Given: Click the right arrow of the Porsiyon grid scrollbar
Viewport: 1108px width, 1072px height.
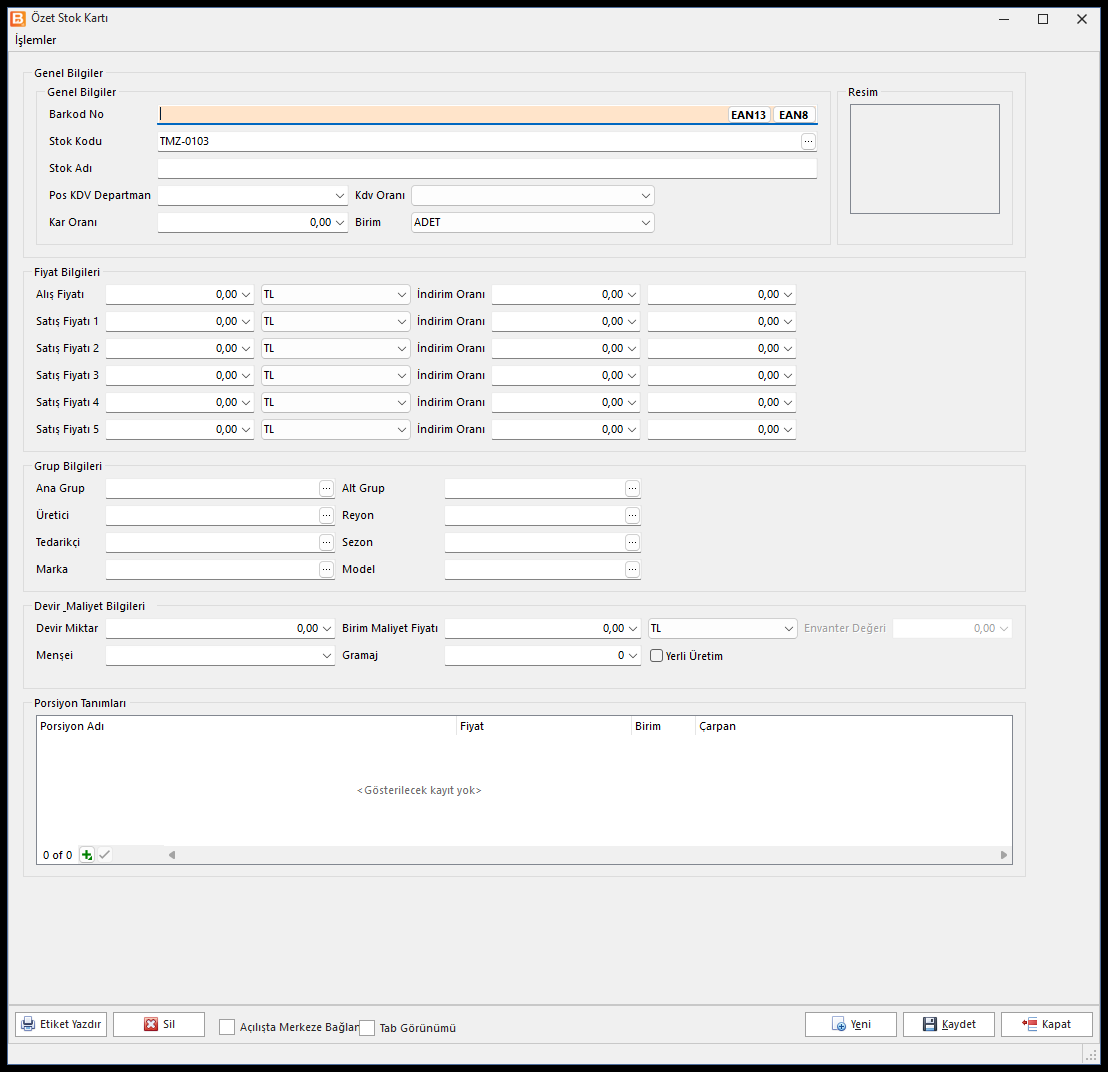Looking at the screenshot, I should coord(1003,855).
